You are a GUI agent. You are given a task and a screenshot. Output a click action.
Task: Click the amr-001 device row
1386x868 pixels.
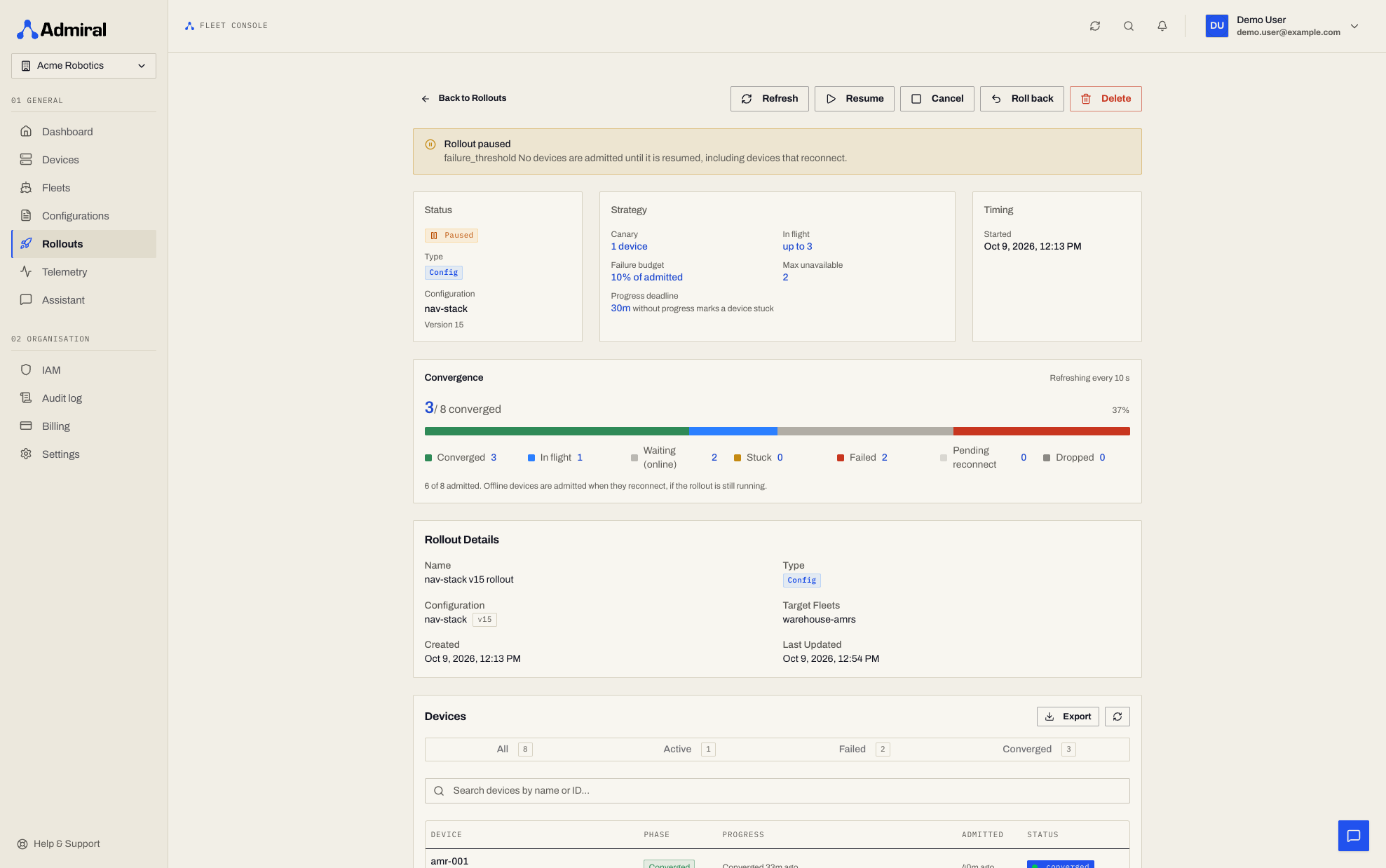777,860
